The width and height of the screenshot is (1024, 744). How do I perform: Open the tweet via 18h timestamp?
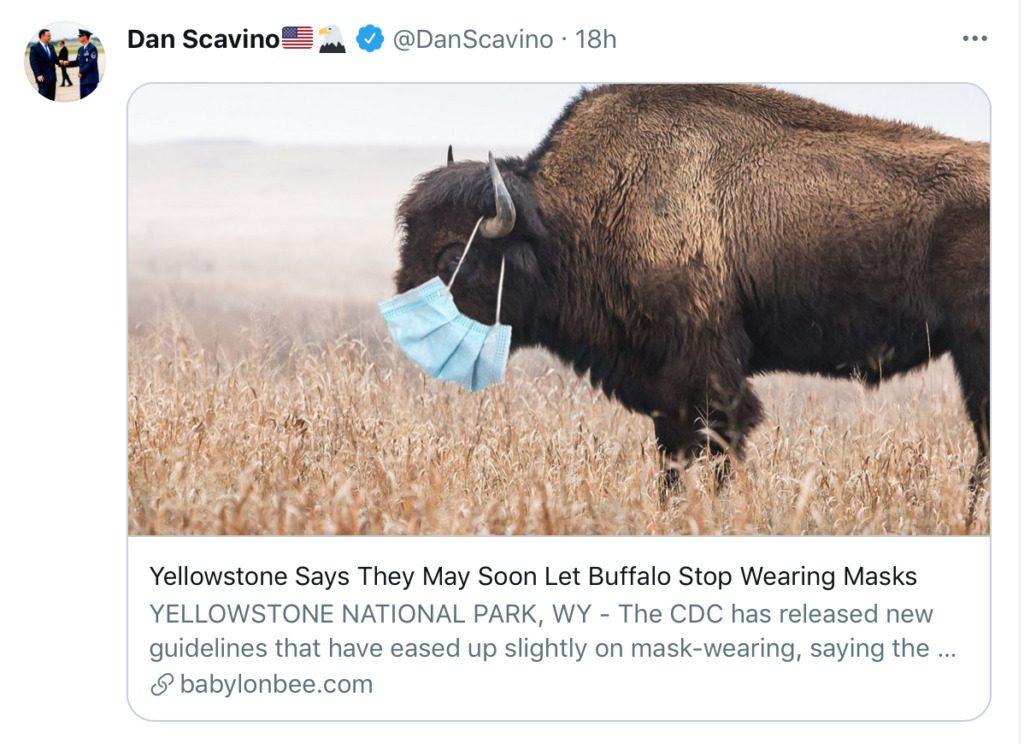596,39
